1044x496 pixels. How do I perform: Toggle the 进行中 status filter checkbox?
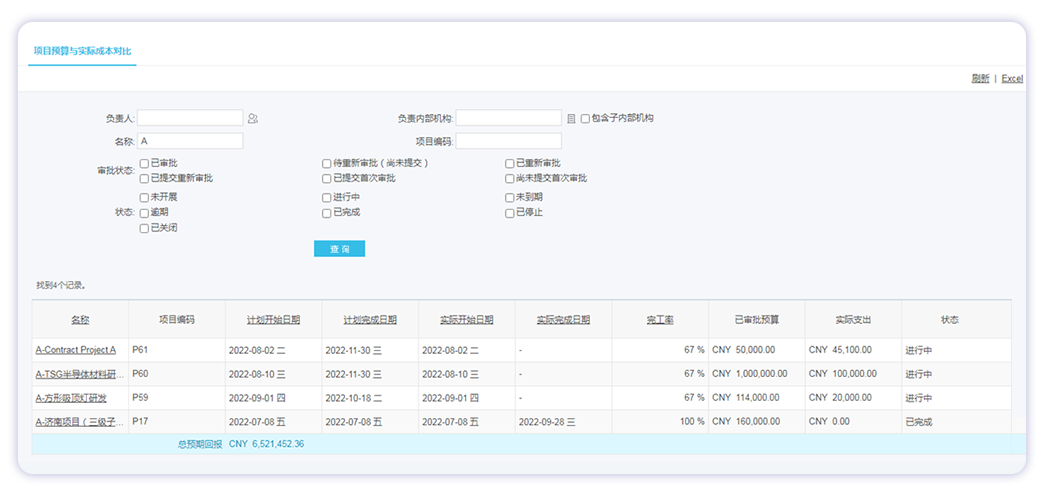[326, 198]
